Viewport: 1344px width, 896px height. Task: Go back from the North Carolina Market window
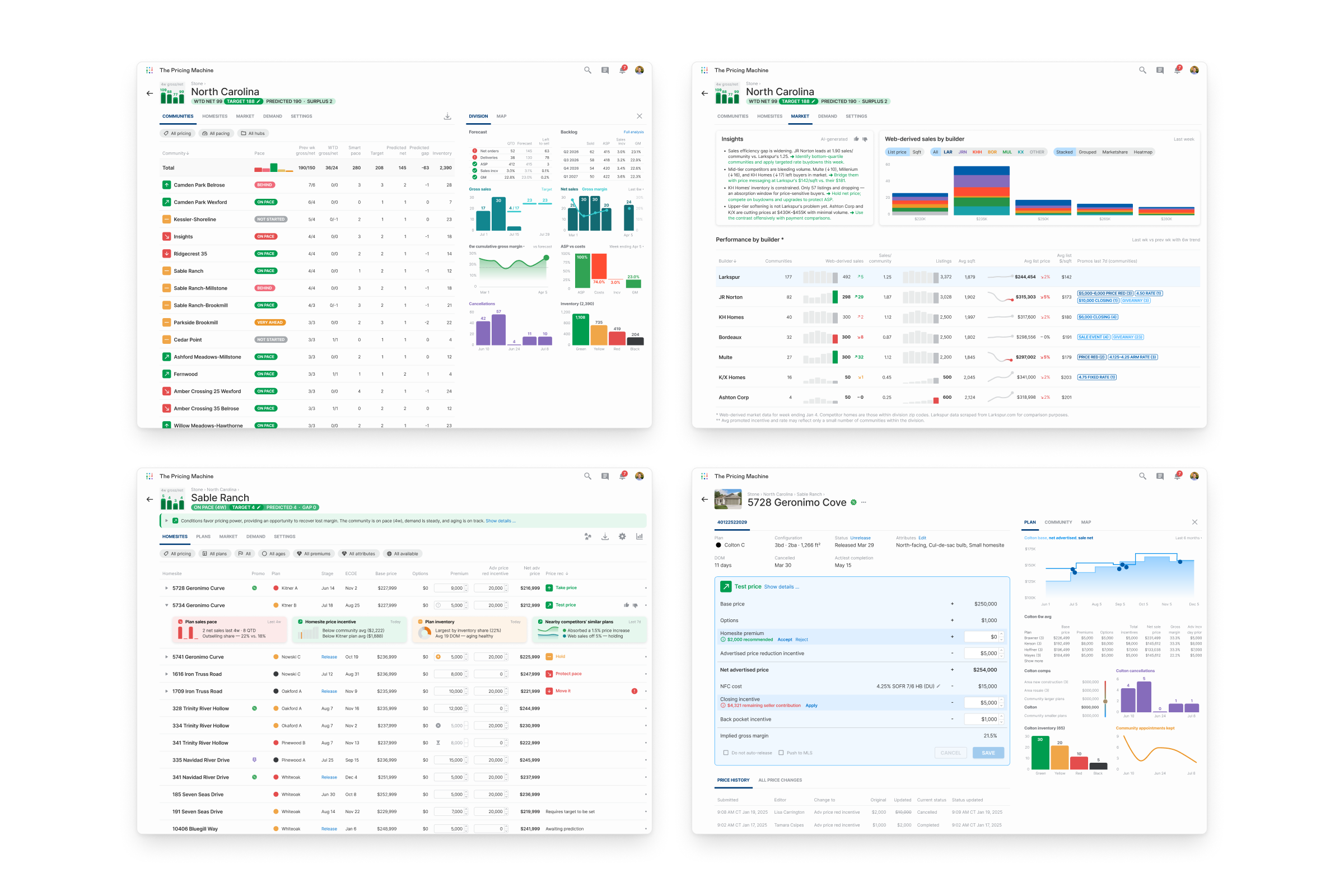tap(704, 93)
